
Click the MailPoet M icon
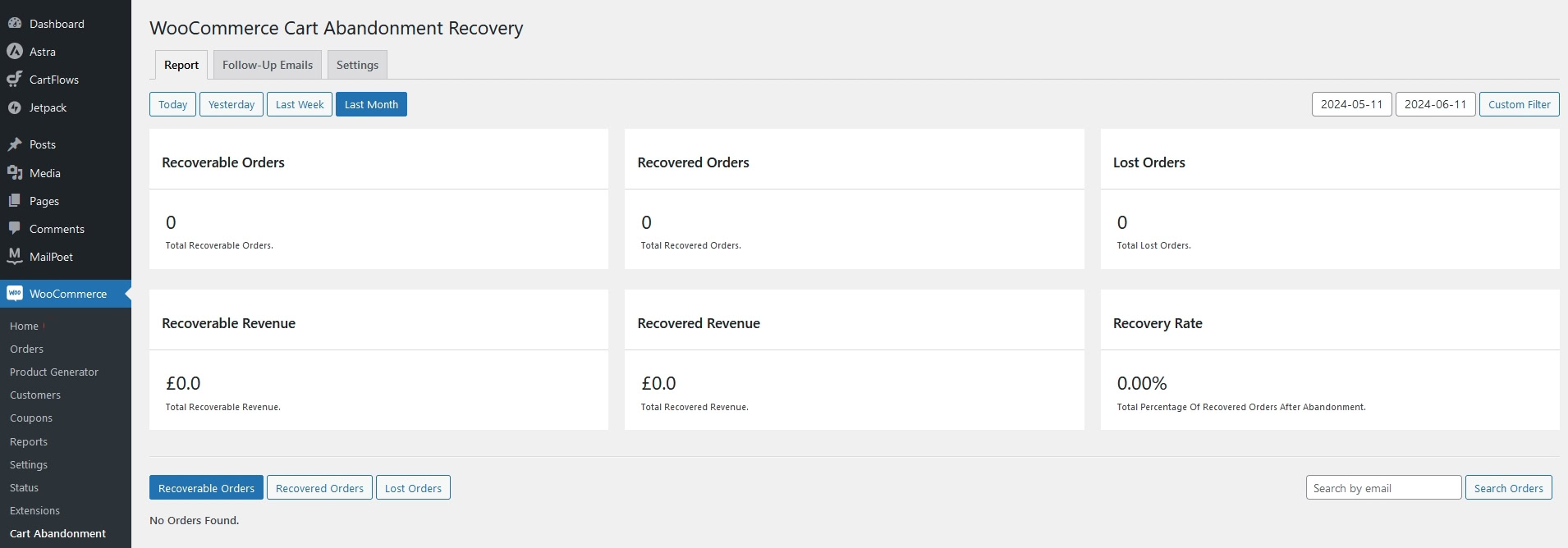14,257
